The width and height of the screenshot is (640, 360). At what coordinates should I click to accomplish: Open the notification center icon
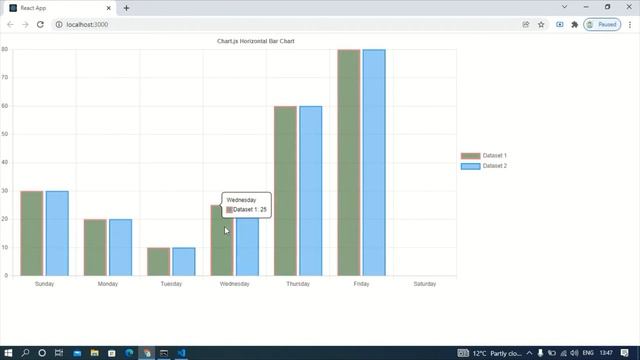click(x=624, y=353)
